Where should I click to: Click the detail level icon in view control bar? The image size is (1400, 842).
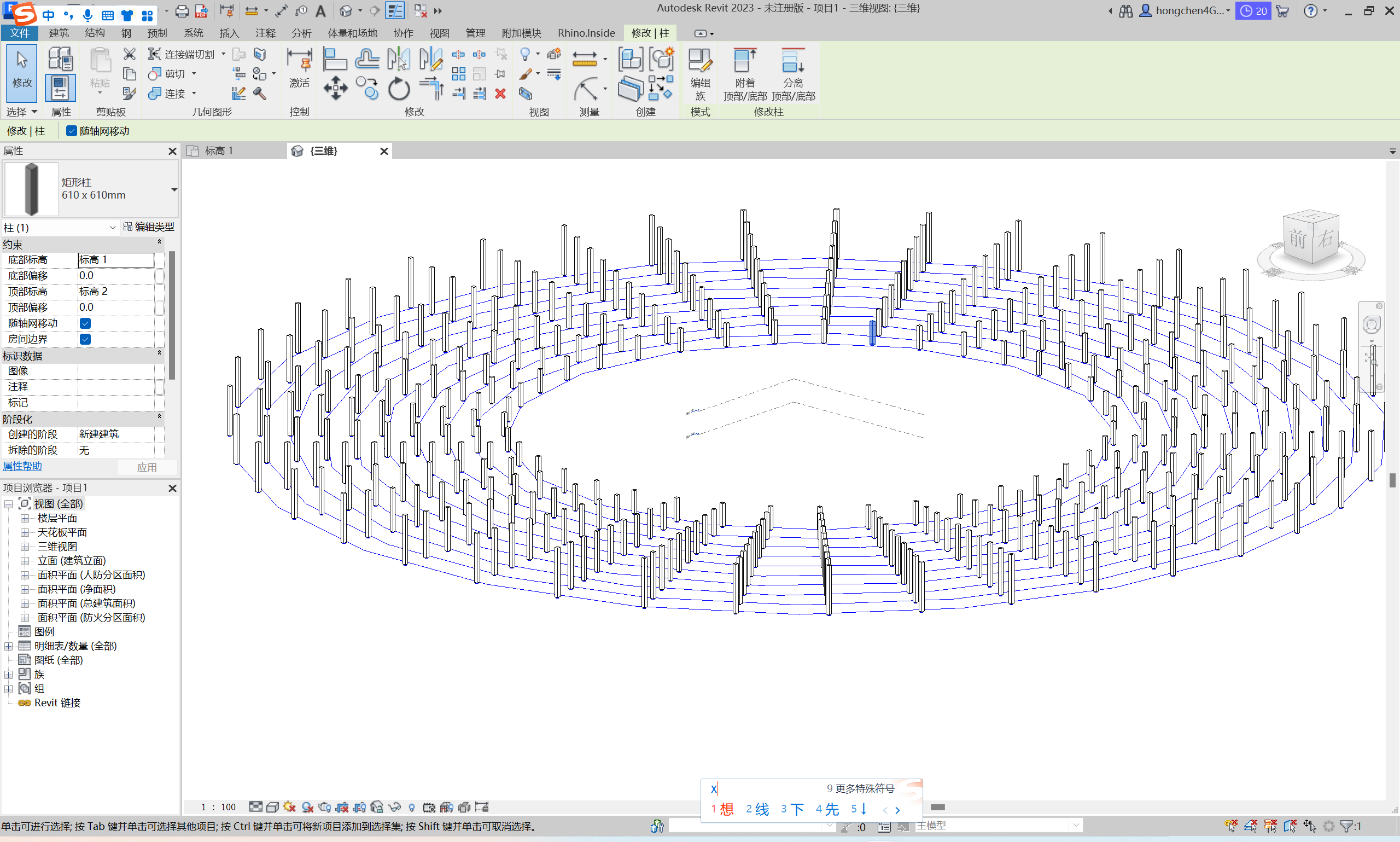coord(256,807)
